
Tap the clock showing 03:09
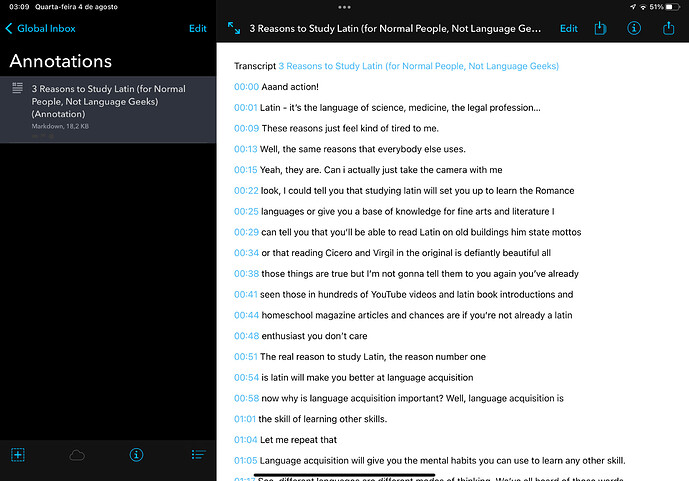click(19, 7)
